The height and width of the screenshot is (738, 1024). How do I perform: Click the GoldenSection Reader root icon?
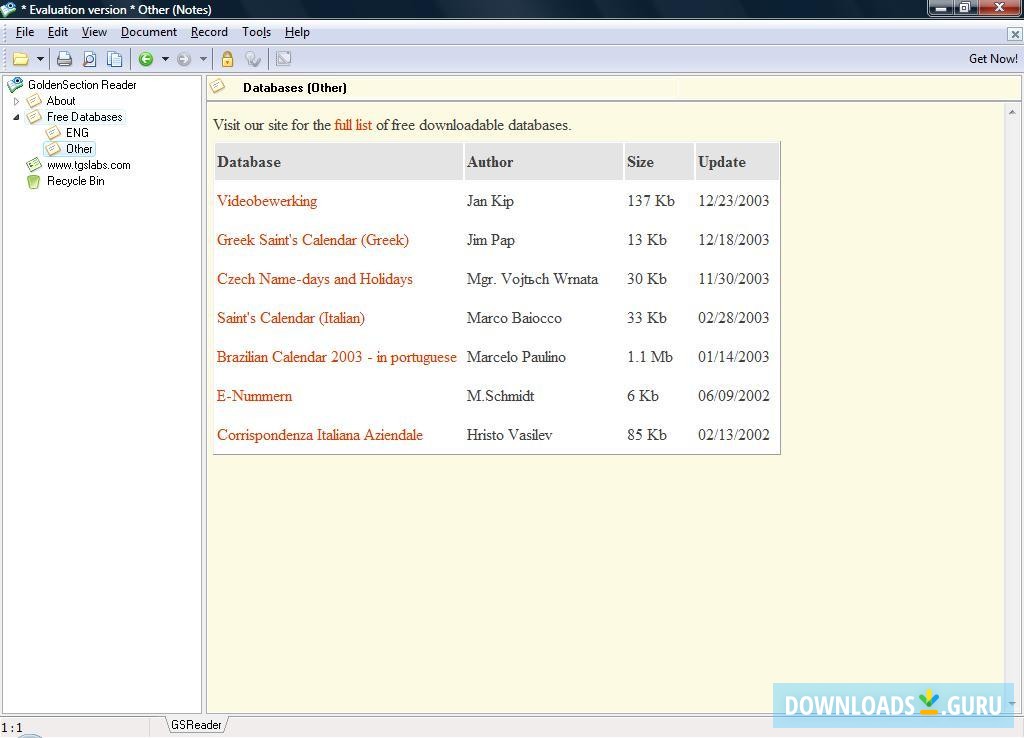pyautogui.click(x=15, y=84)
